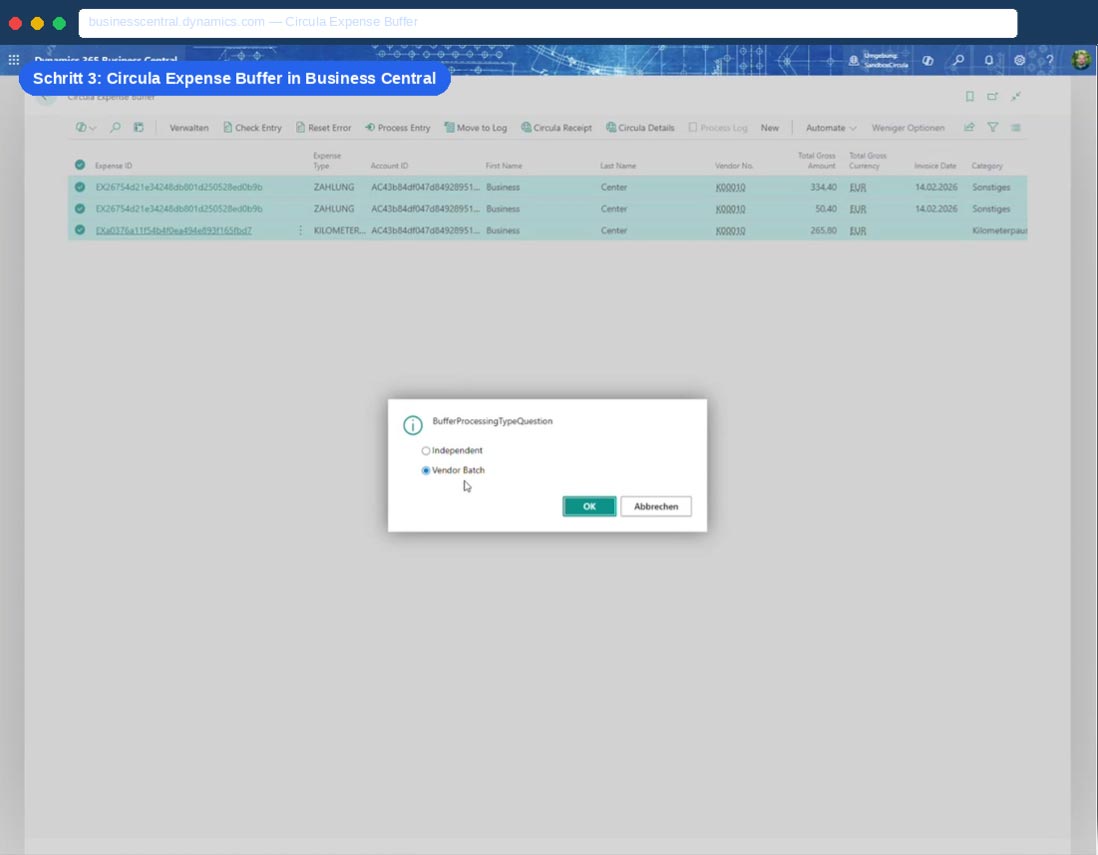Click Weniger Optionen to show fewer actions
Viewport: 1098px width, 855px height.
point(908,127)
